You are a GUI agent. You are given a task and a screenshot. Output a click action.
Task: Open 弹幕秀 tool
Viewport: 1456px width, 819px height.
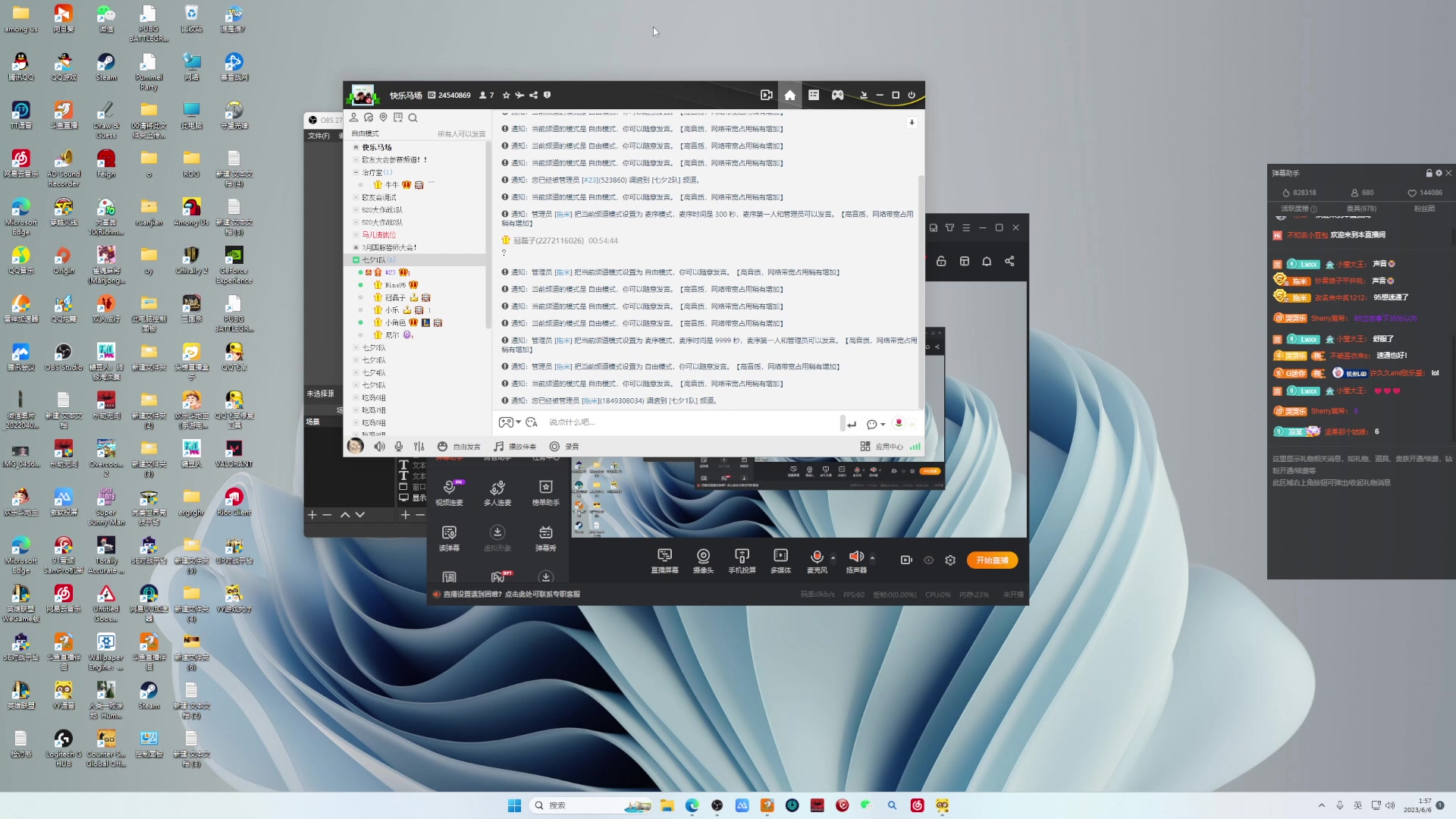point(545,538)
